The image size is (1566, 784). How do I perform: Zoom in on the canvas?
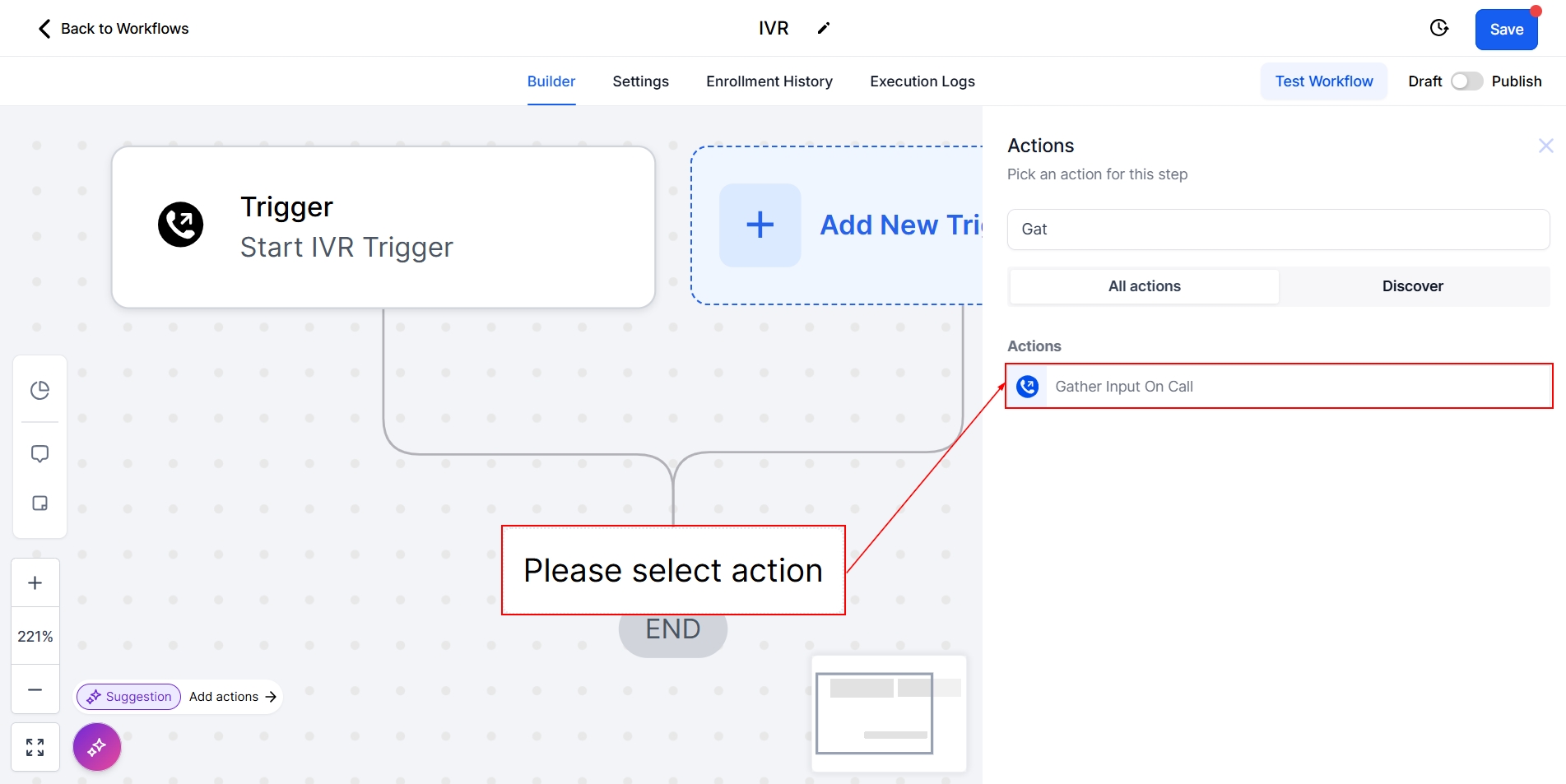click(35, 583)
